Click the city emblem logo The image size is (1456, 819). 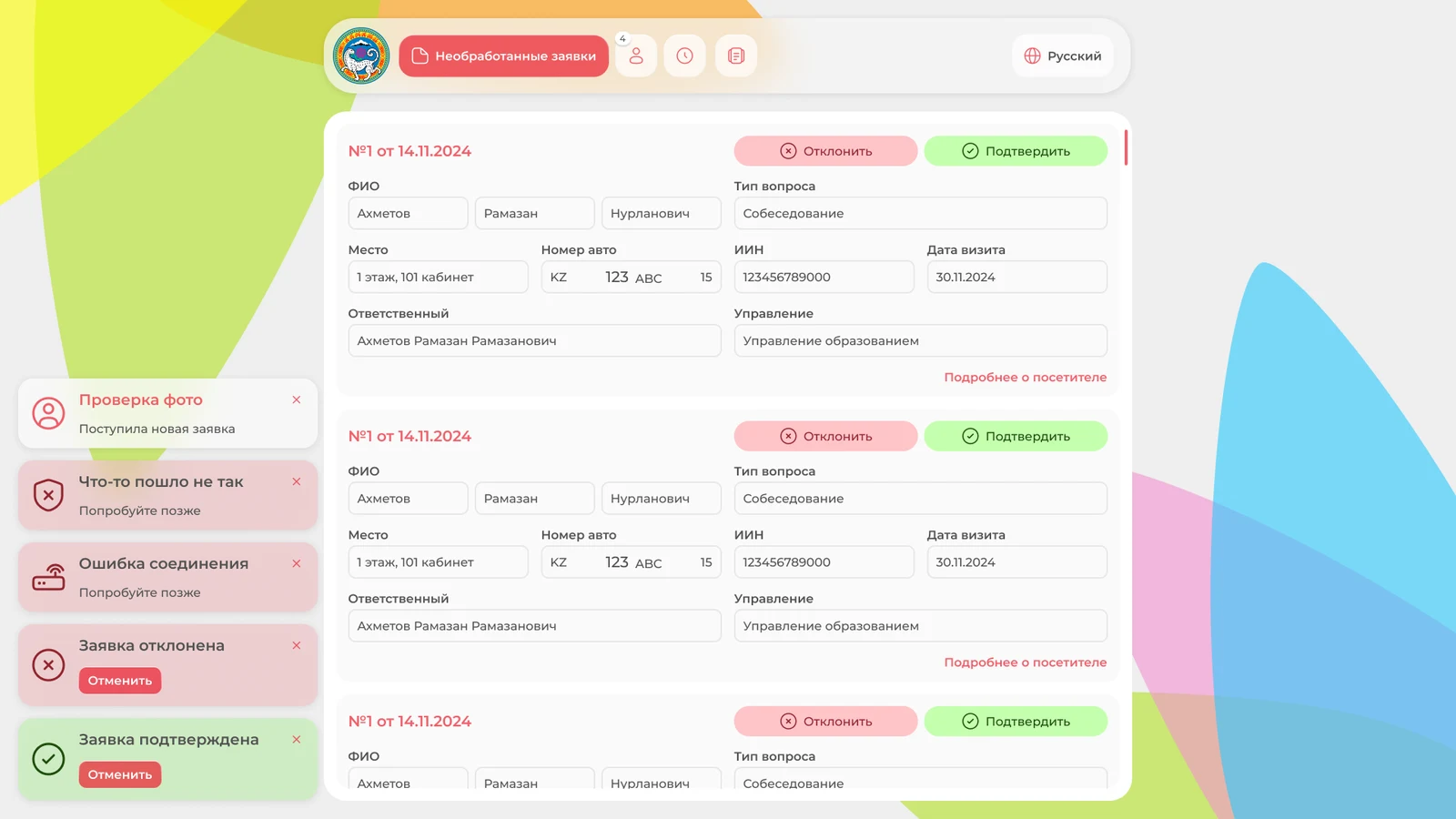point(361,56)
